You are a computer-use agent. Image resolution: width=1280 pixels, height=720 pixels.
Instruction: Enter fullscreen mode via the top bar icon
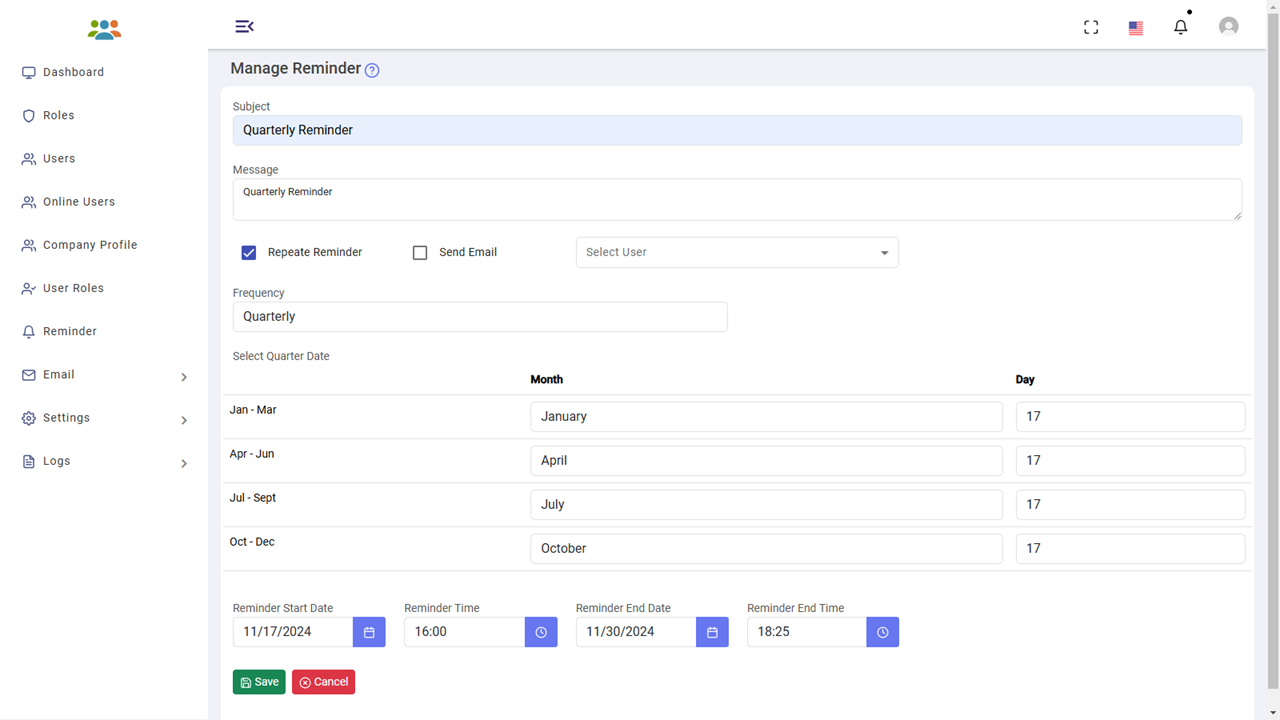(x=1091, y=28)
